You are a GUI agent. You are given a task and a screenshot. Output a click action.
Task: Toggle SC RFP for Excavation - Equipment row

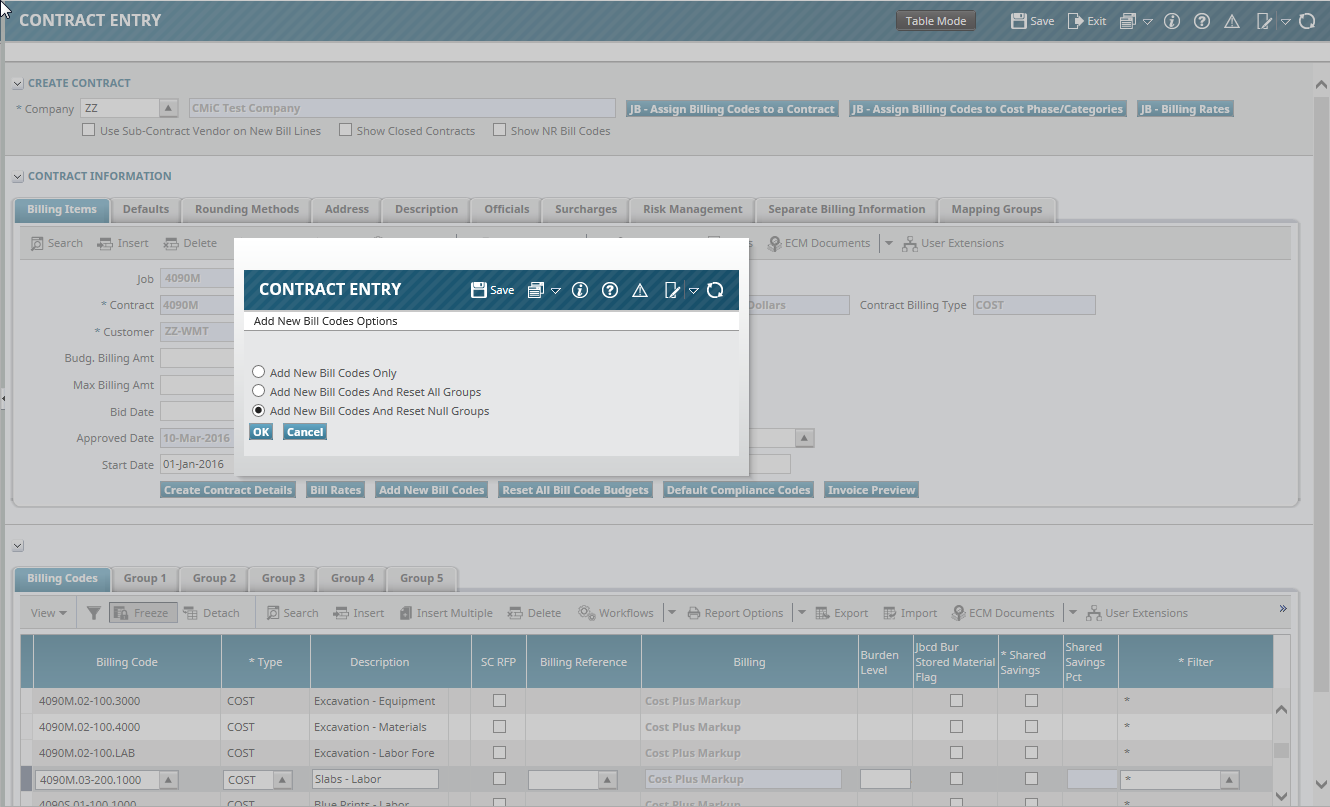pyautogui.click(x=499, y=701)
